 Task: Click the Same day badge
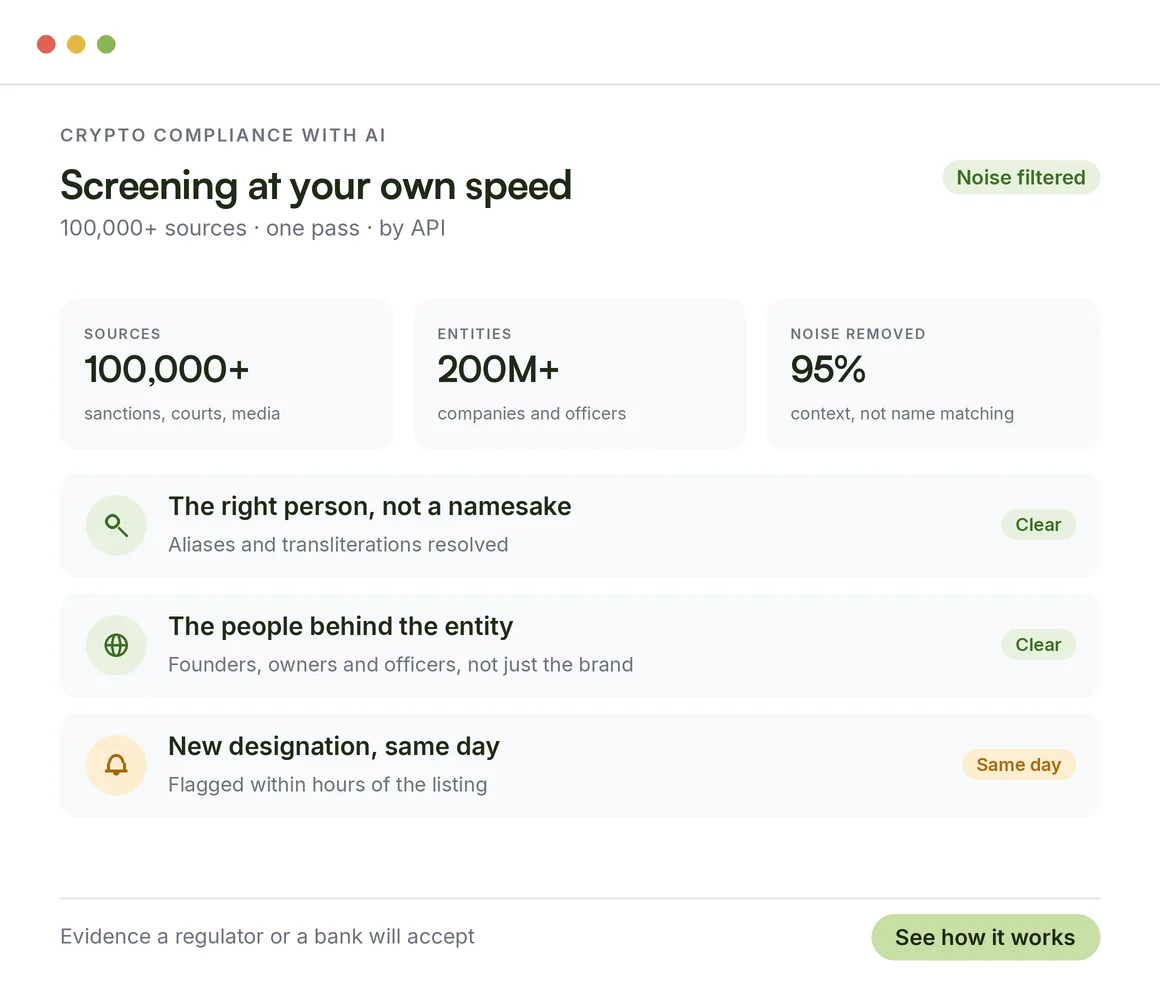coord(1019,764)
